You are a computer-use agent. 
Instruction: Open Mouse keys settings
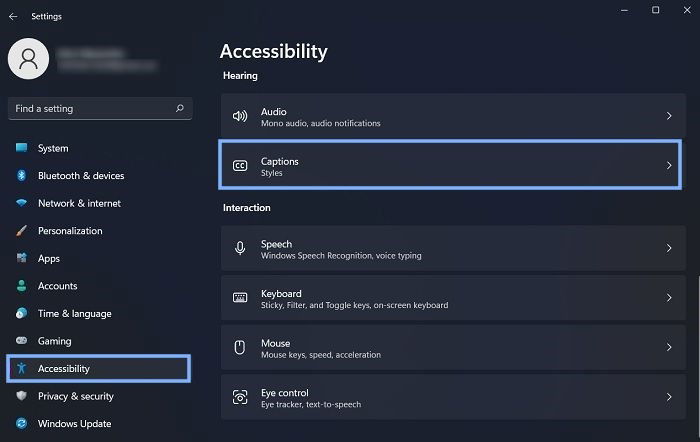pos(453,347)
